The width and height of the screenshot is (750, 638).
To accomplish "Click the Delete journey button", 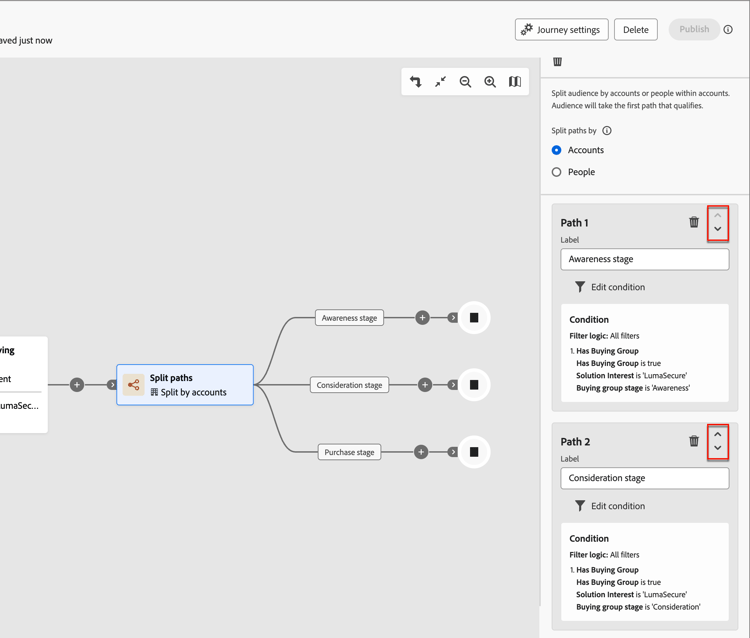I will pyautogui.click(x=636, y=30).
